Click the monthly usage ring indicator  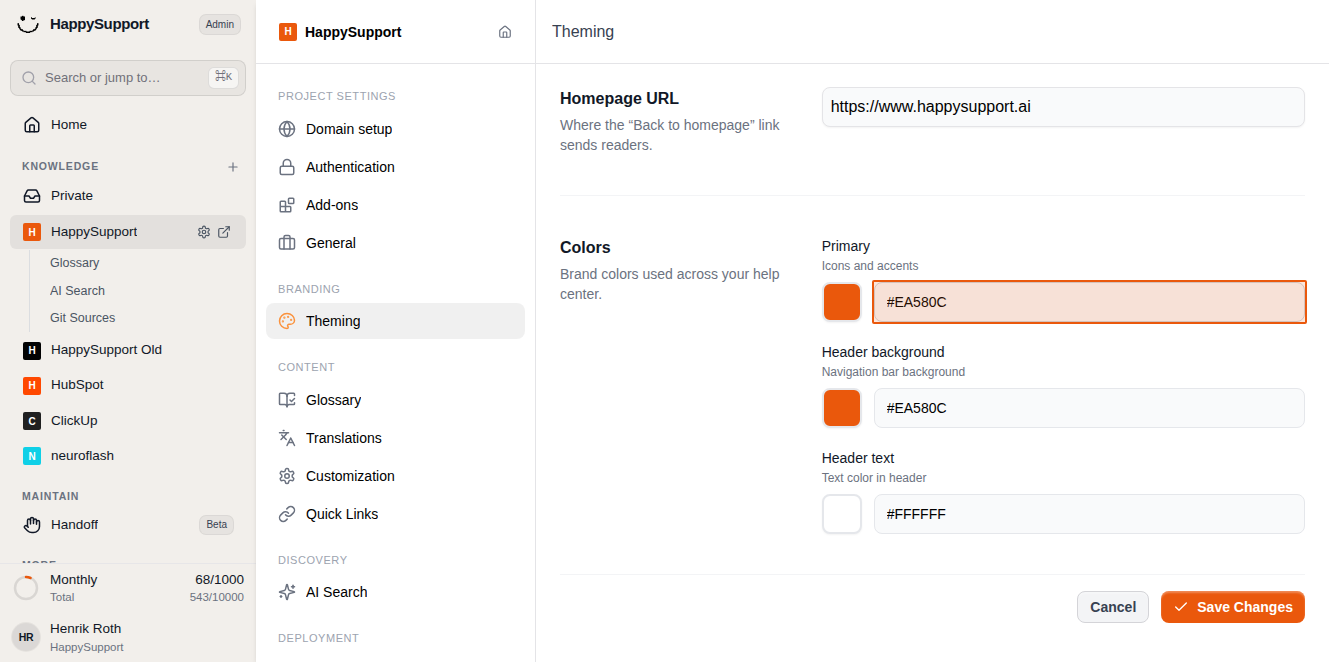tap(26, 588)
